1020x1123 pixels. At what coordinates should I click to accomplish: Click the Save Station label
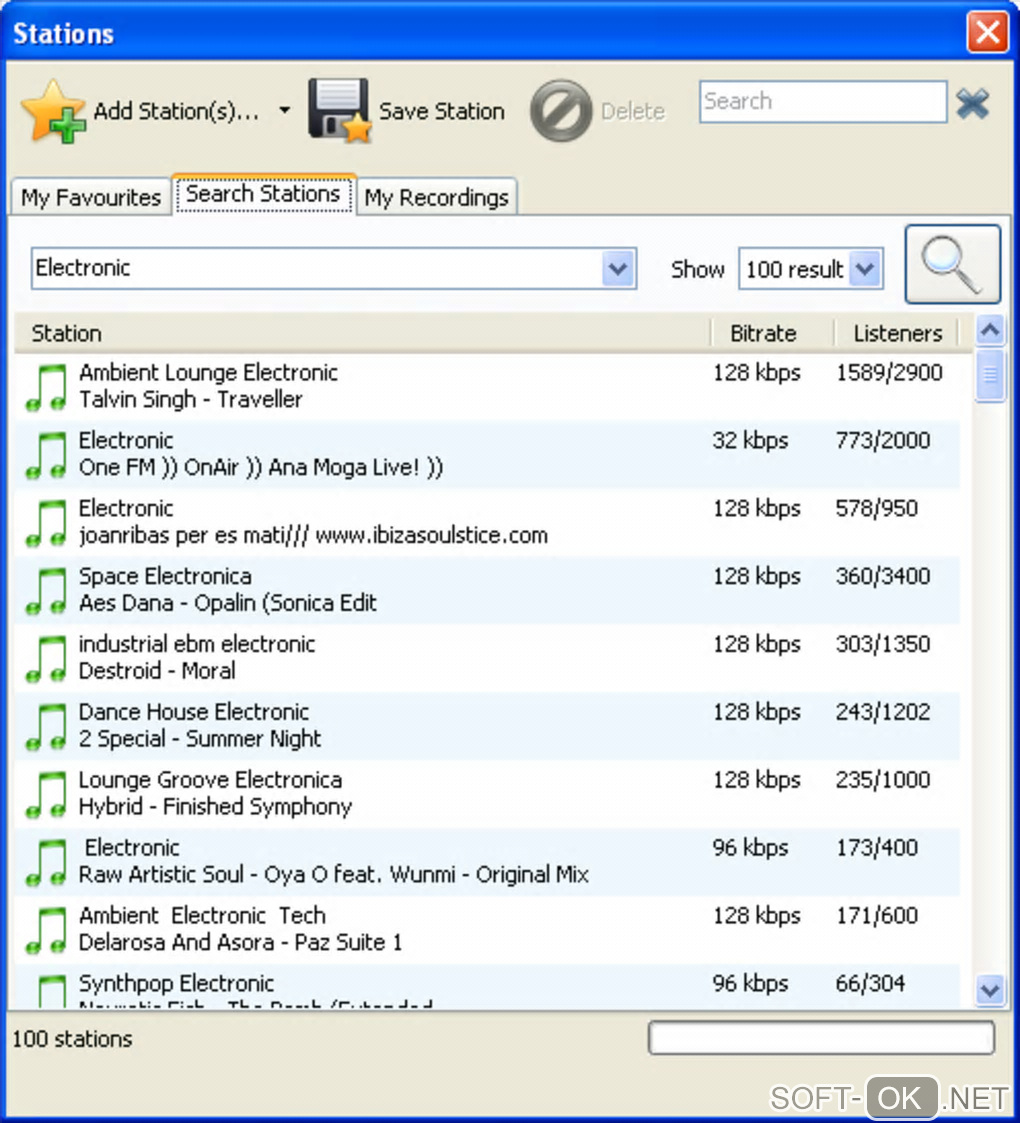441,111
